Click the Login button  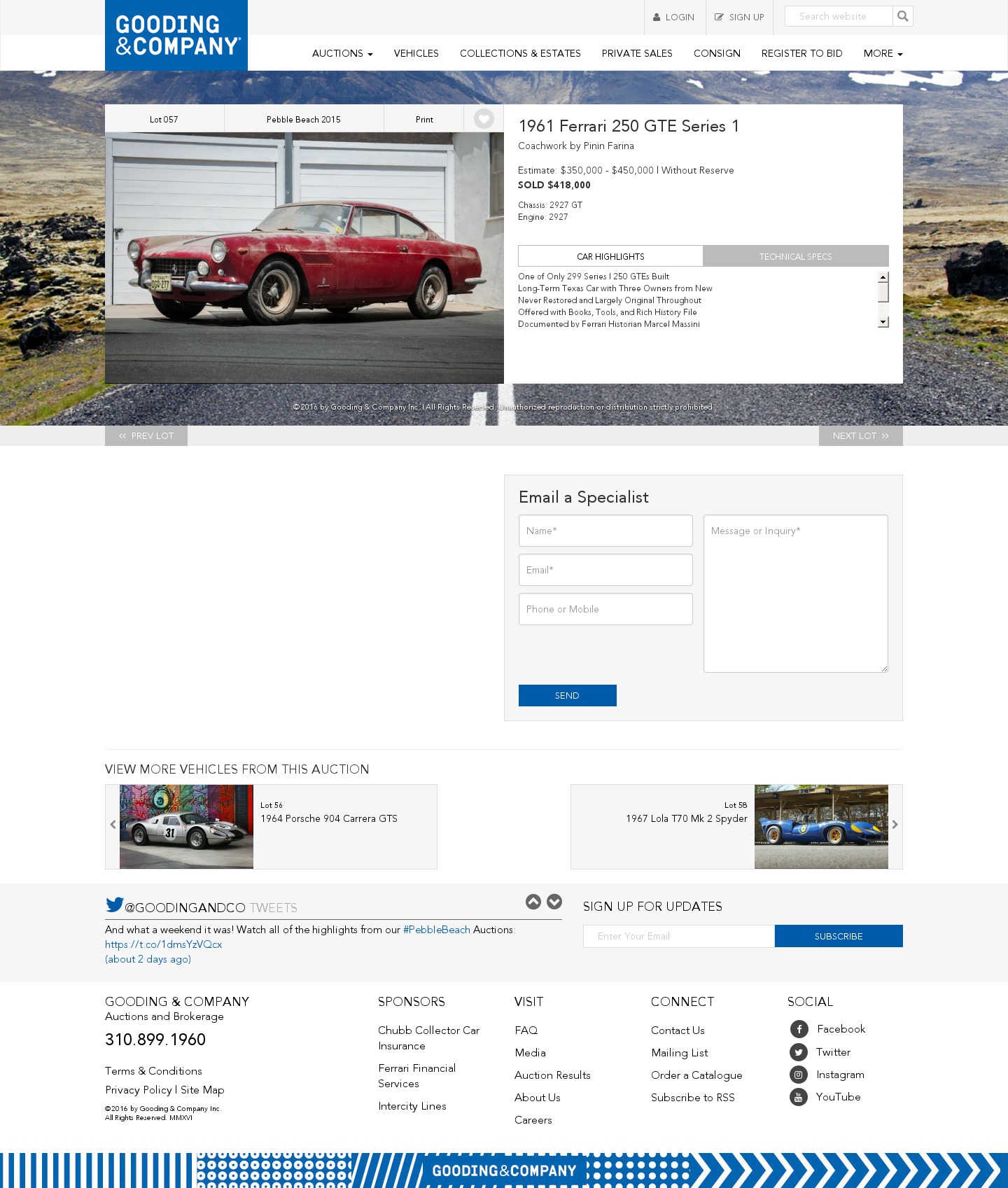pos(674,17)
